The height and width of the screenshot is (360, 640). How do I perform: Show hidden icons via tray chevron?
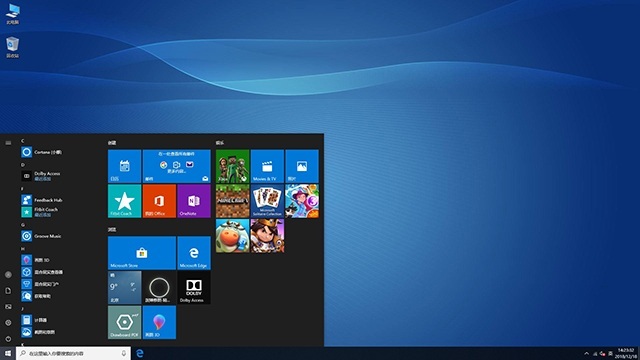pos(587,353)
